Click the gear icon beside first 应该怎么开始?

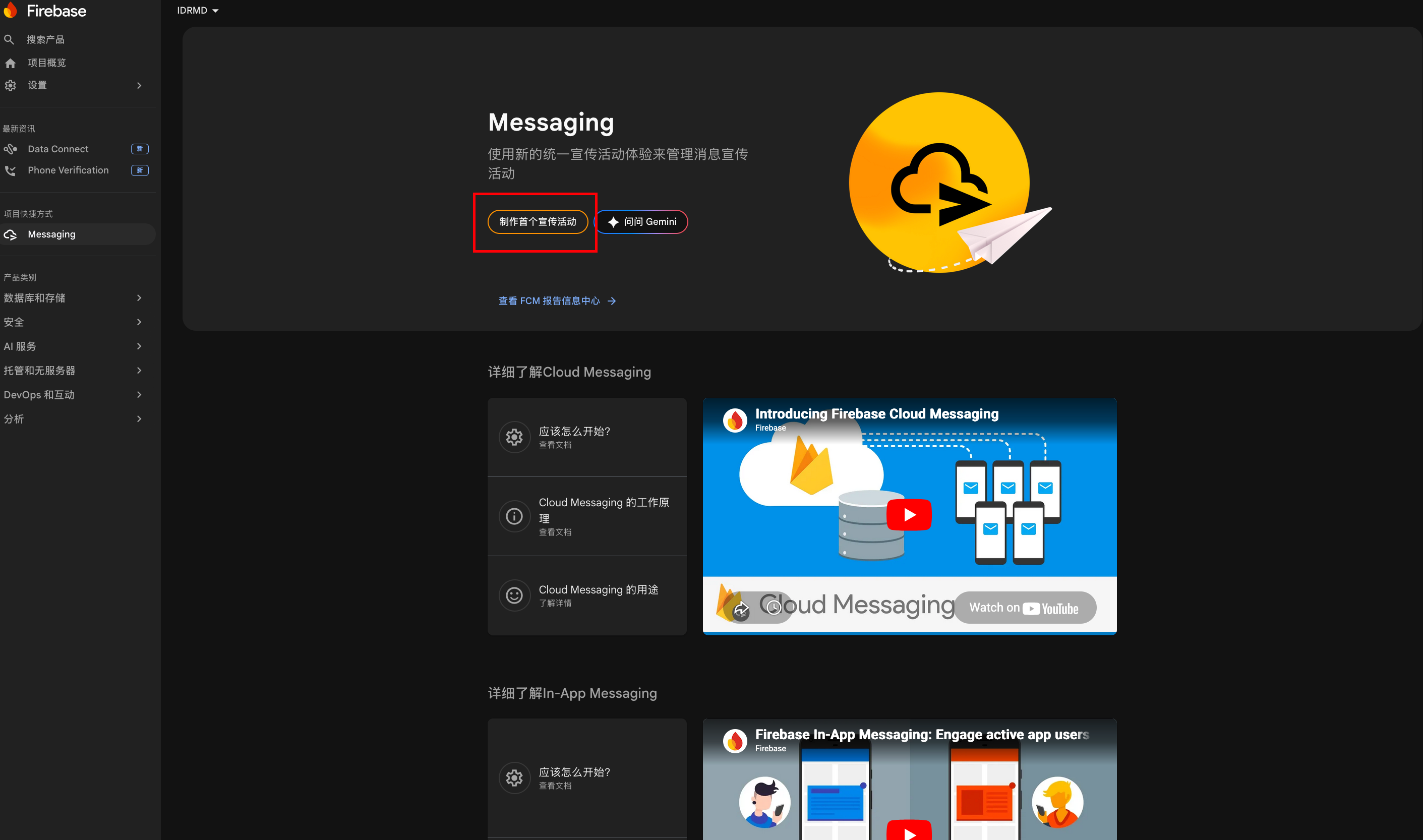pyautogui.click(x=514, y=437)
